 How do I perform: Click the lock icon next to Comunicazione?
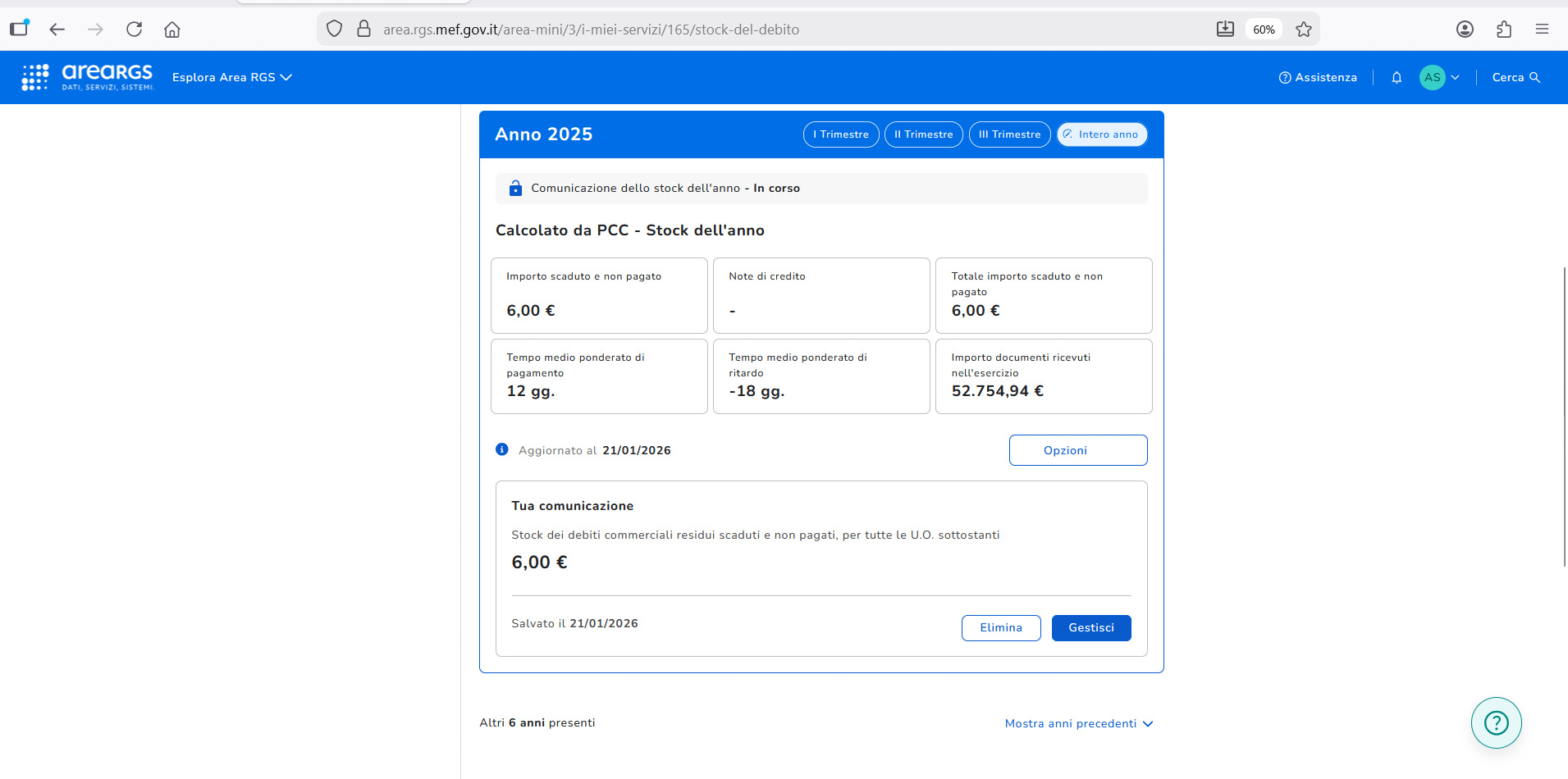tap(515, 189)
